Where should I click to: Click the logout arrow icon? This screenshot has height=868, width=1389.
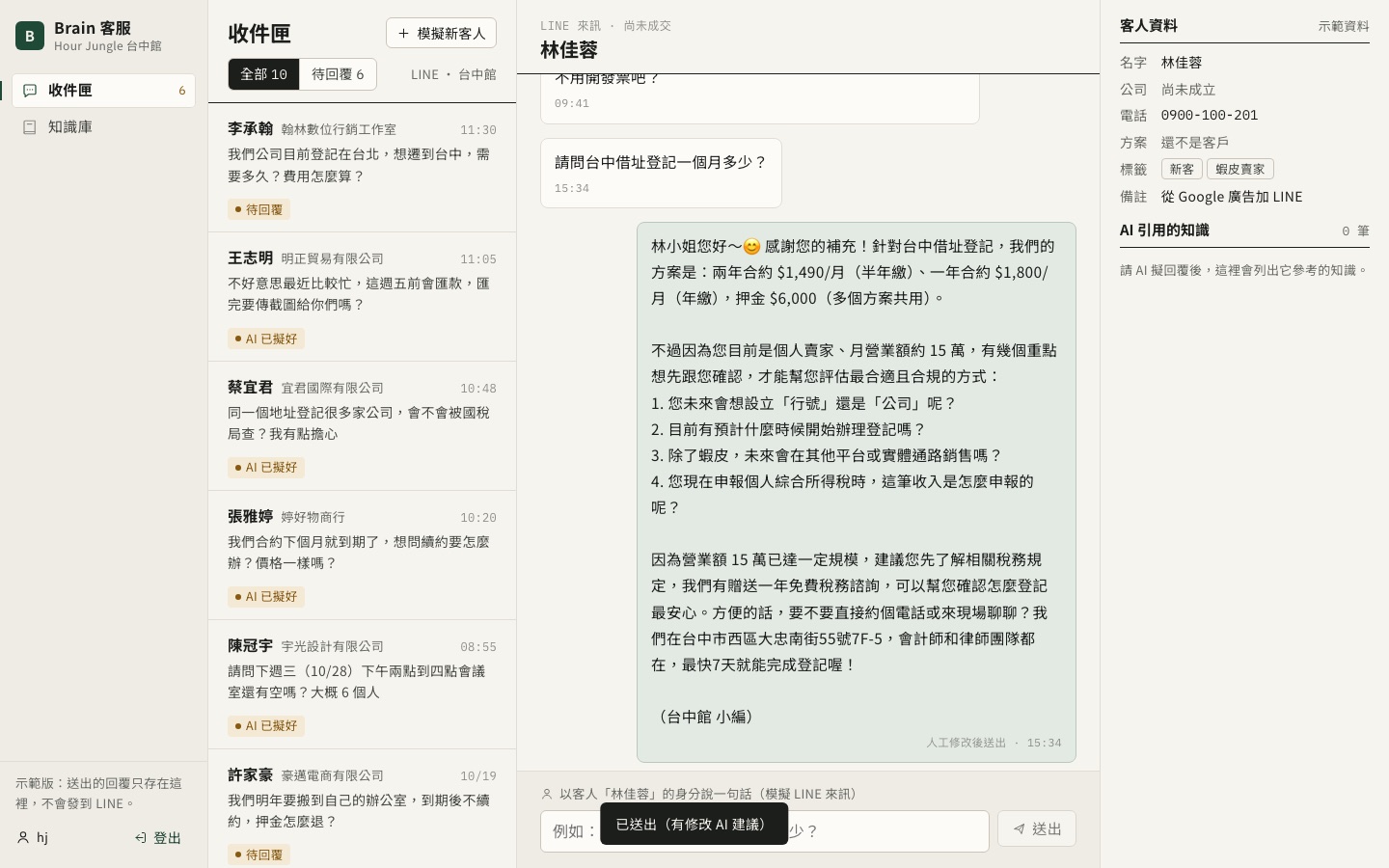pyautogui.click(x=141, y=838)
